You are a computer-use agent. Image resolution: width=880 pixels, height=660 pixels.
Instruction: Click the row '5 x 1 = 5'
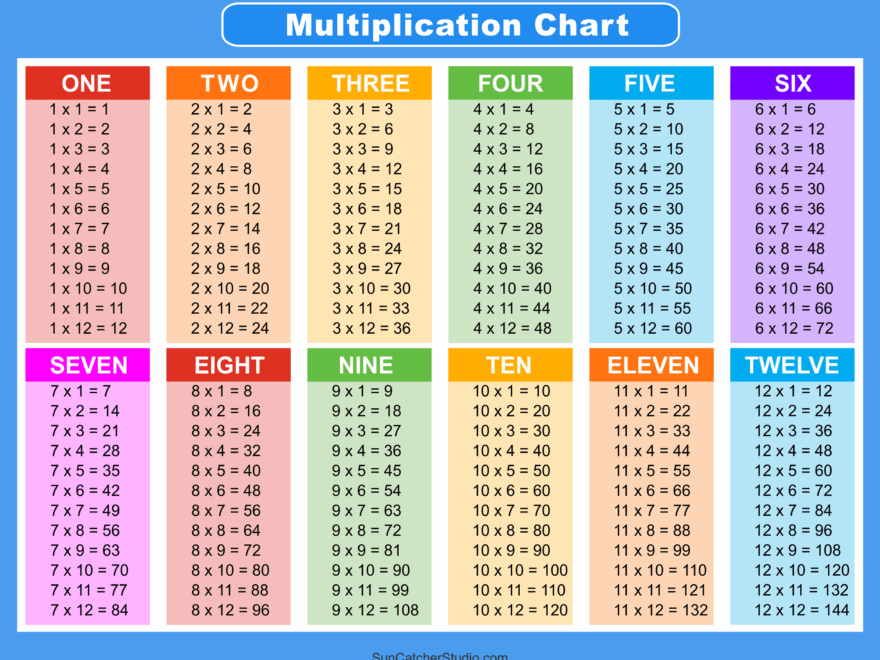coord(644,109)
